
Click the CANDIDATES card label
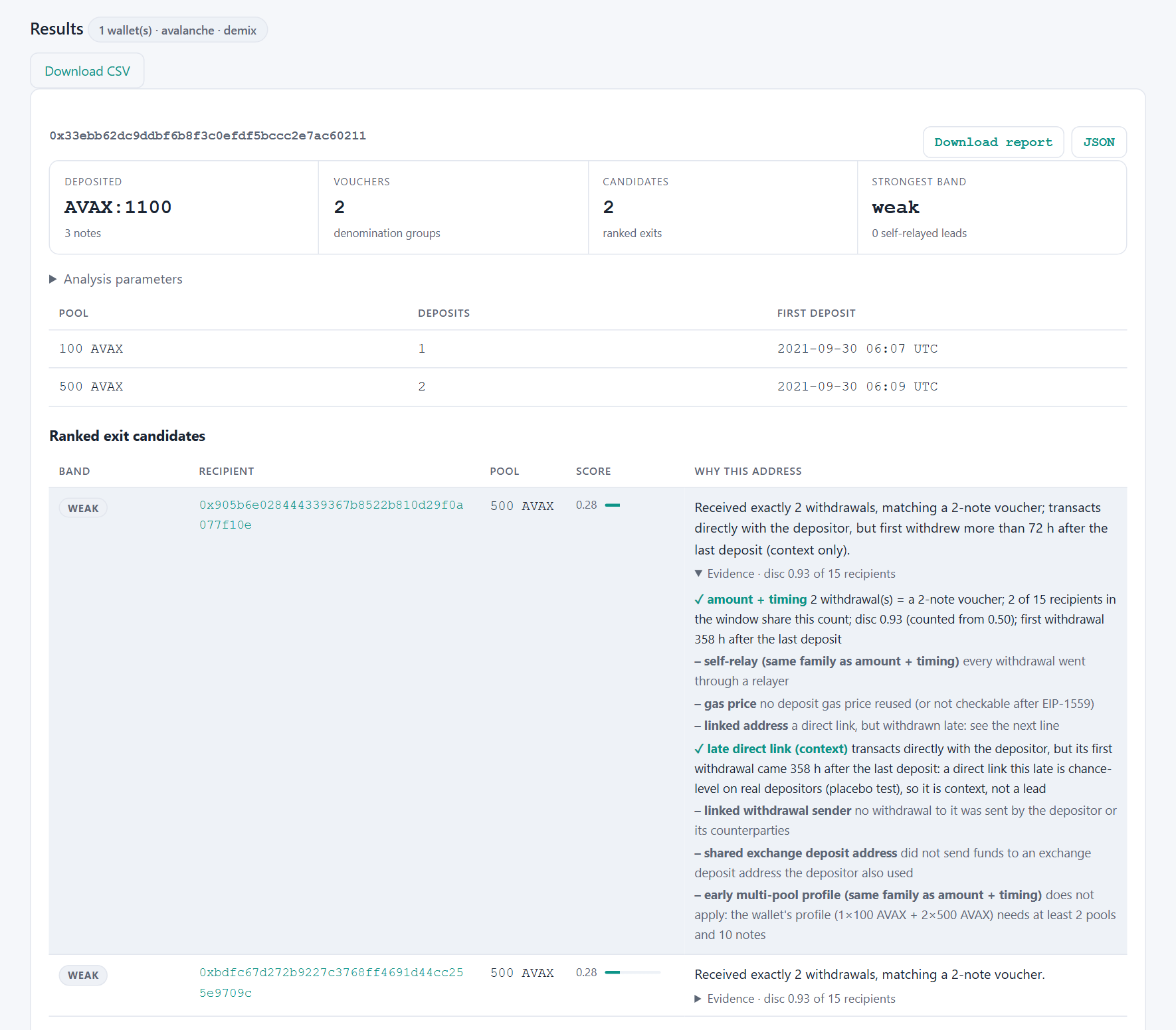pos(635,182)
